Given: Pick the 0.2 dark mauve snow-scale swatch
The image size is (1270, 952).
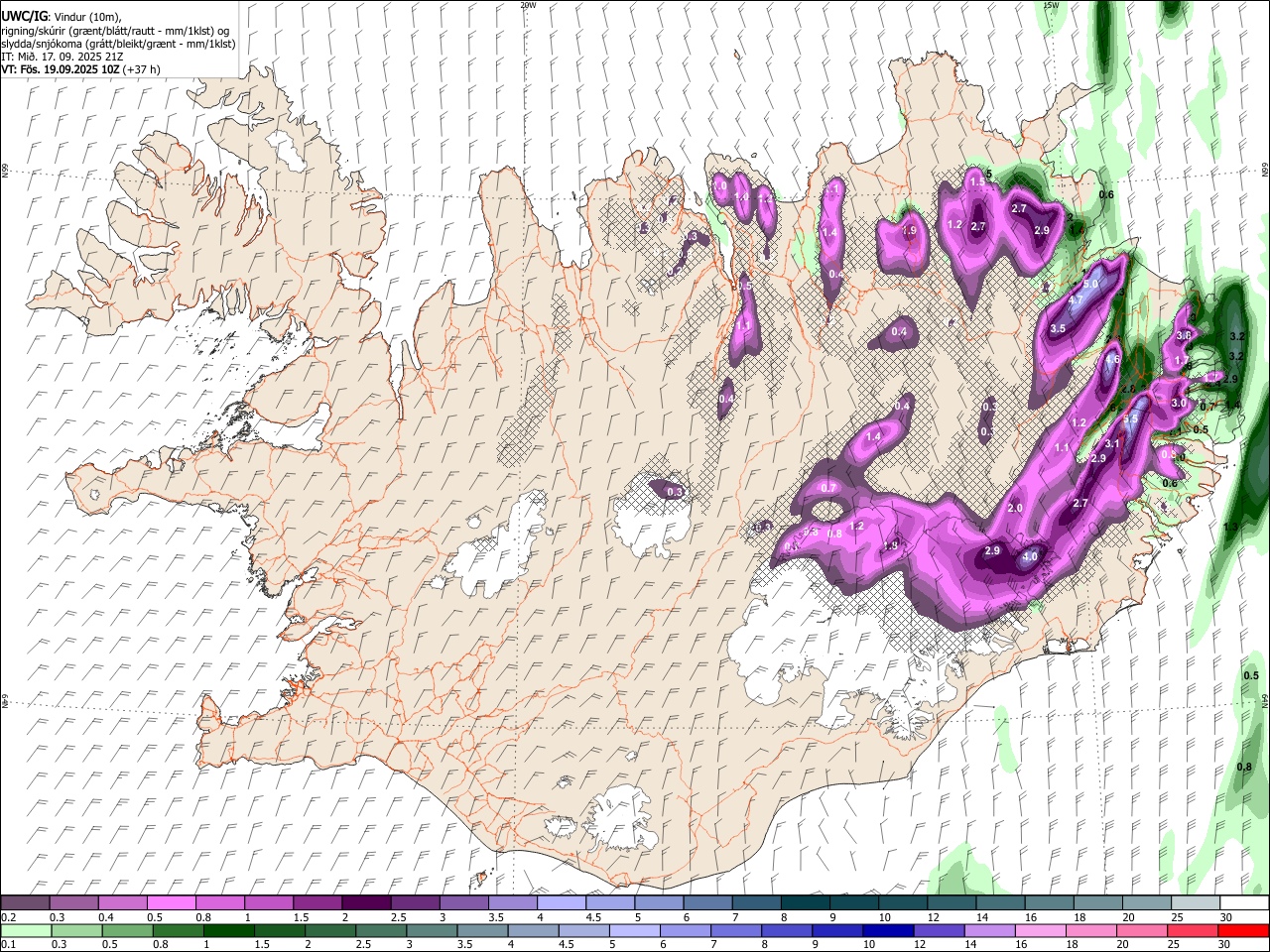Looking at the screenshot, I should coord(25,903).
